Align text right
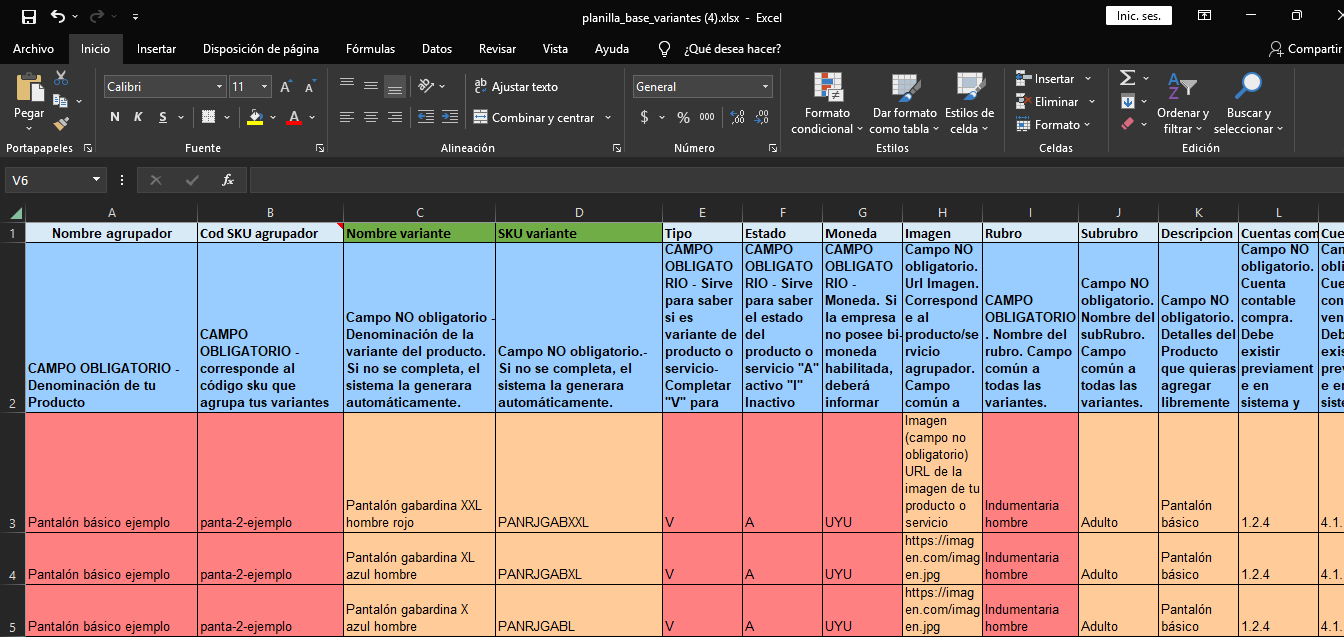Screen dimensions: 1344x637 (x=395, y=117)
